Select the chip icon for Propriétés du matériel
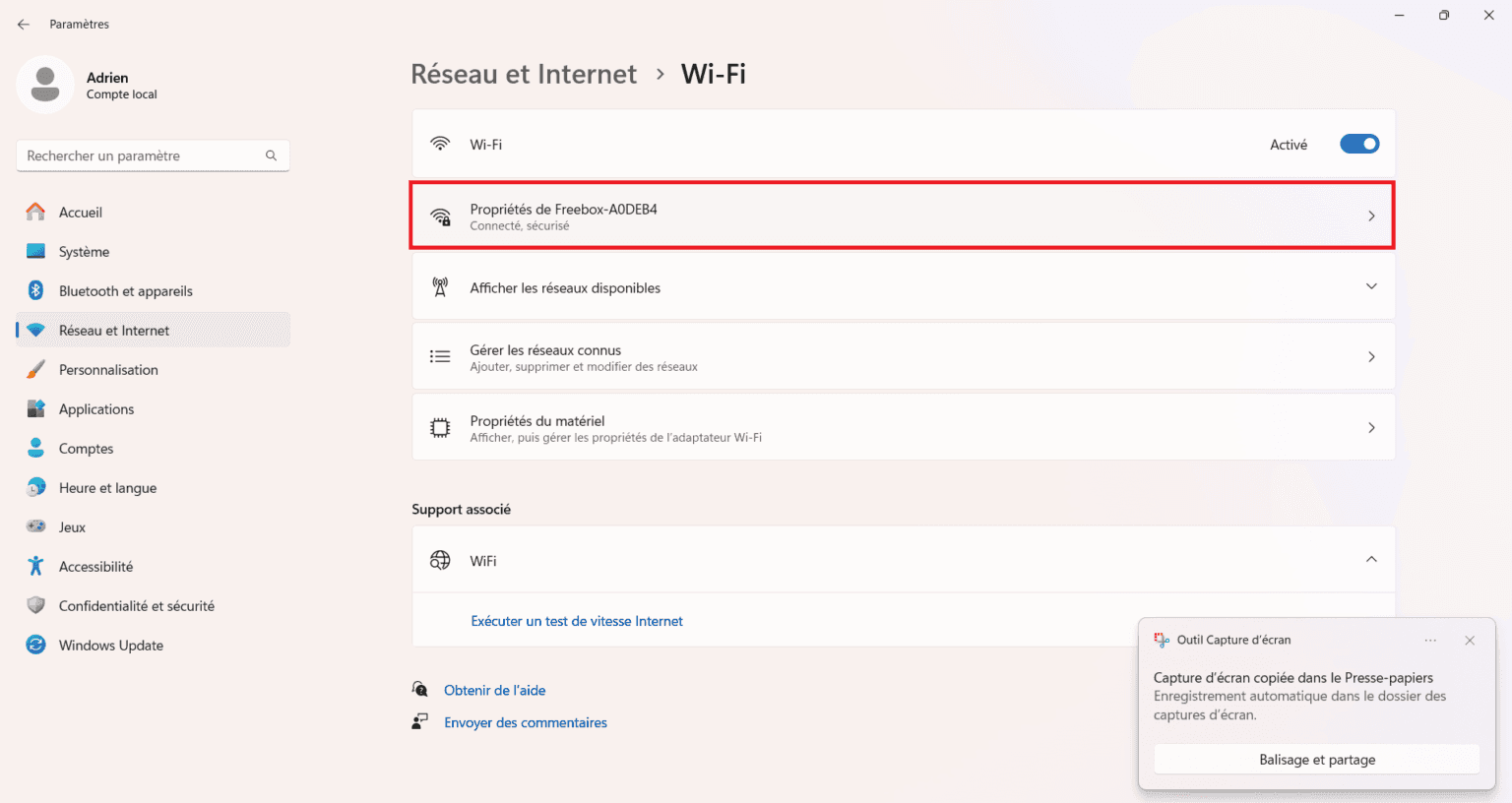Viewport: 1512px width, 803px height. [440, 427]
